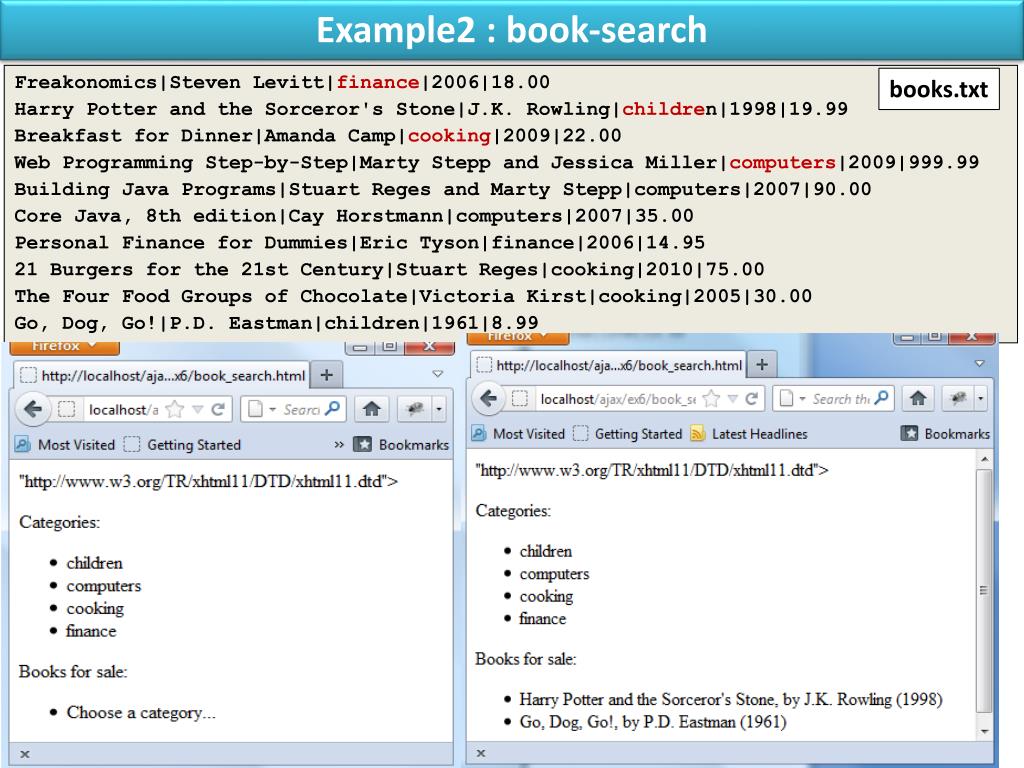This screenshot has width=1024, height=768.
Task: Open Bookmarks button in left window
Action: tap(402, 445)
